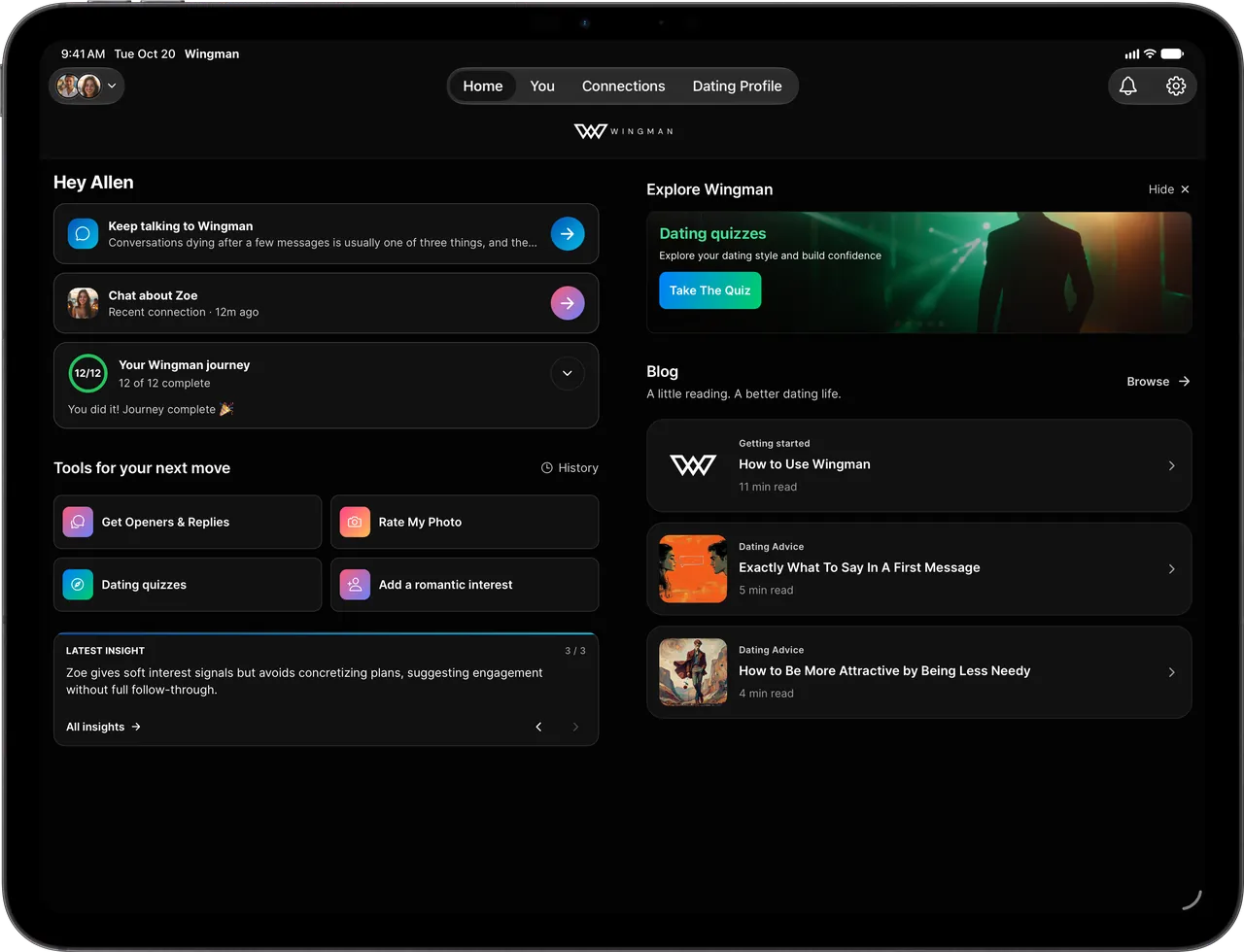Expand the Your Wingman journey chevron

coord(568,373)
